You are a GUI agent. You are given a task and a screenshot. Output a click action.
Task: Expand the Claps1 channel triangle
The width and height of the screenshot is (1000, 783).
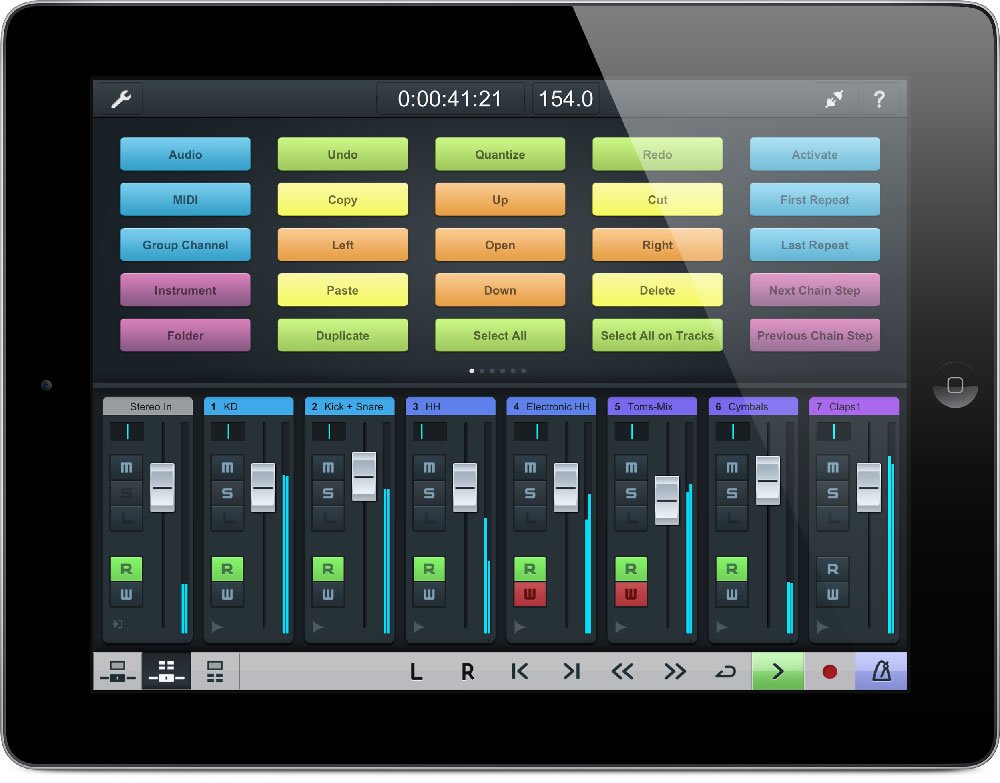pos(823,627)
